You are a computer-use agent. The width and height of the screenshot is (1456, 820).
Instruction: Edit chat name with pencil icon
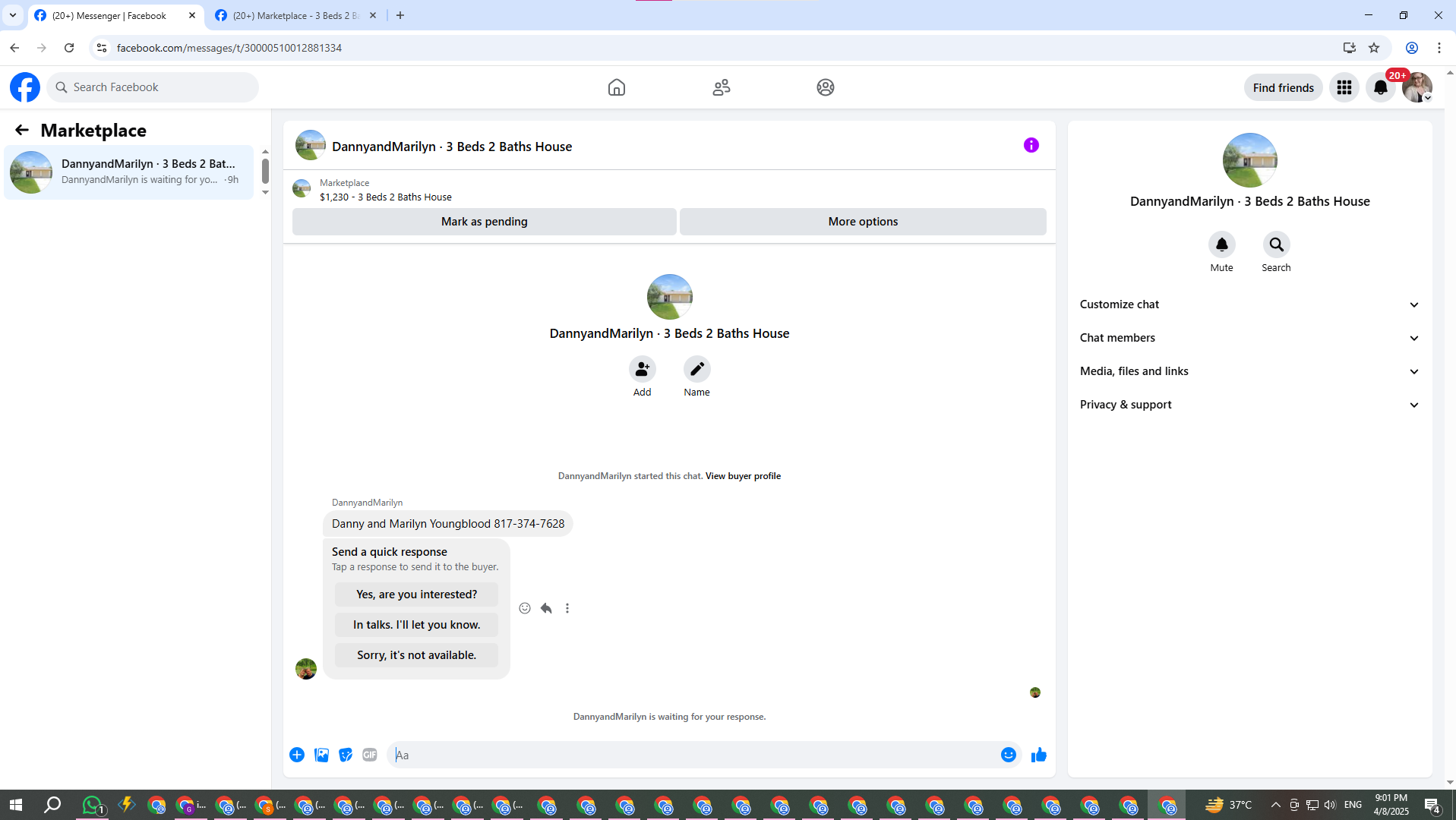pos(696,370)
